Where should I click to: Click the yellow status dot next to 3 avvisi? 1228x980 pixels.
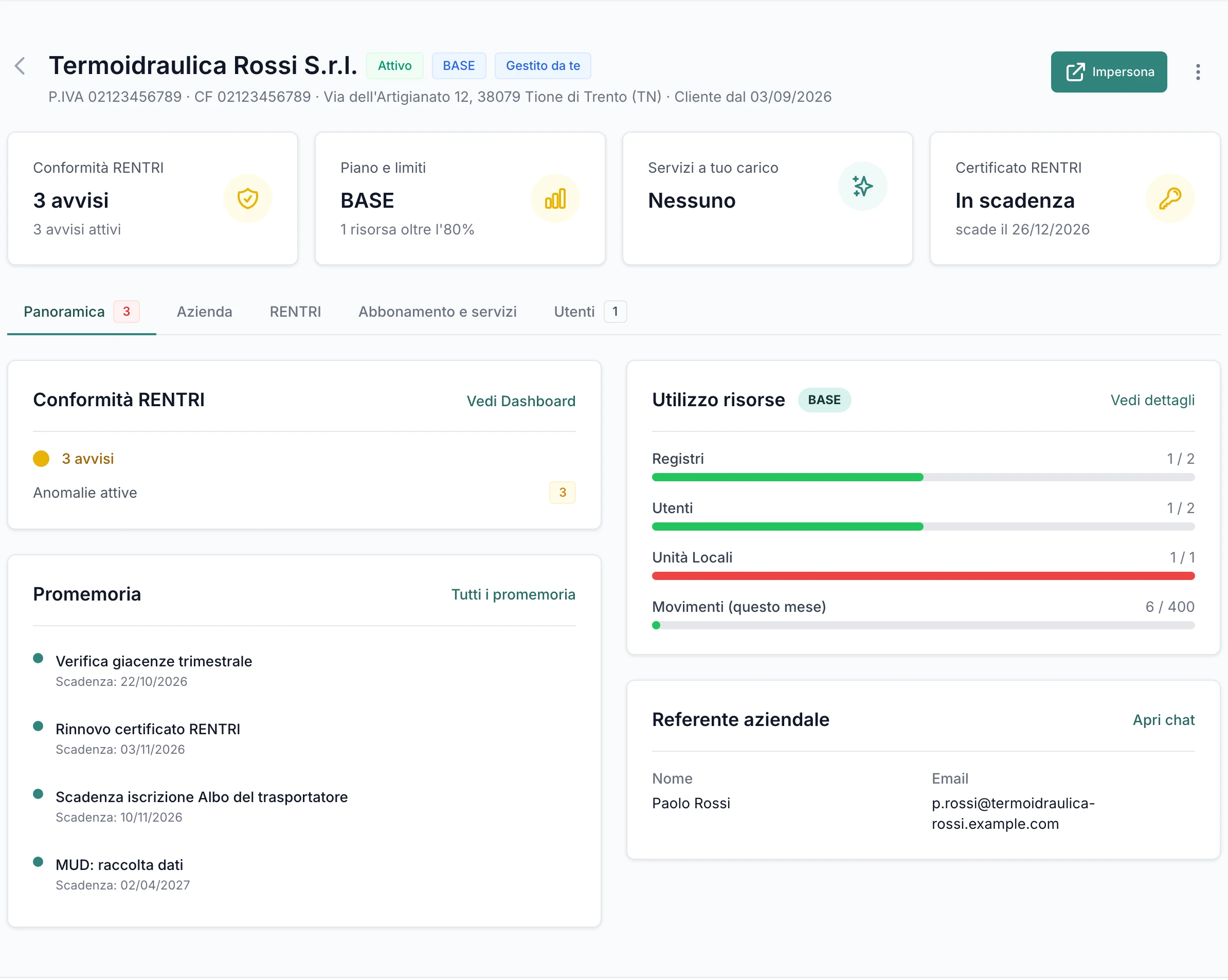[41, 459]
